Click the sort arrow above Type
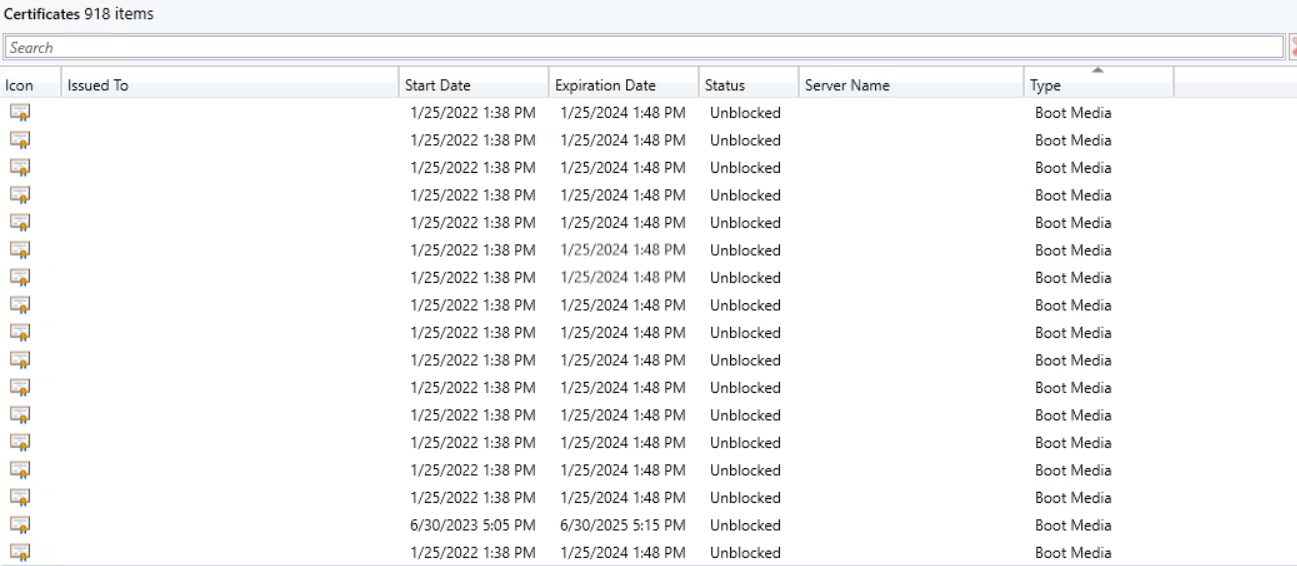Image resolution: width=1297 pixels, height=566 pixels. tap(1098, 70)
